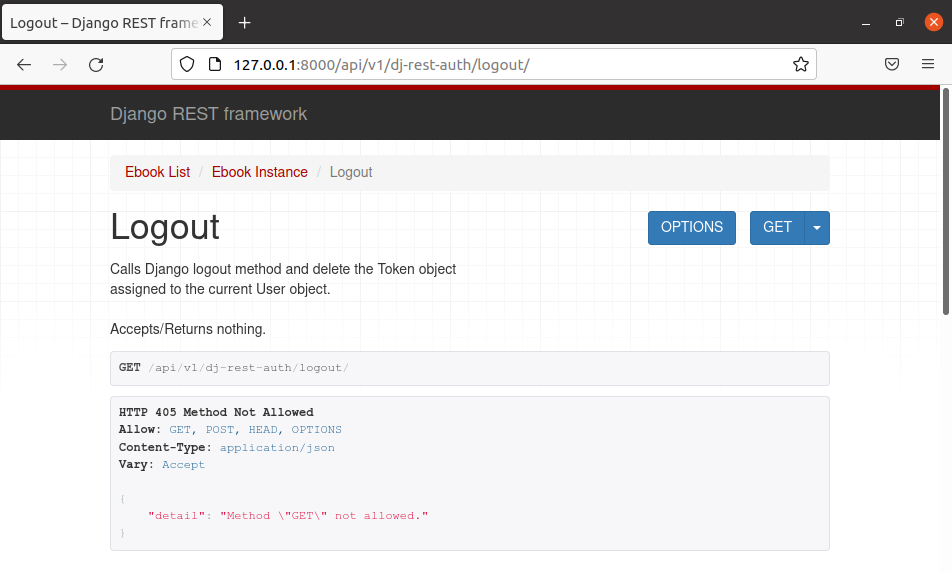The image size is (952, 573).
Task: Click the "detail" JSON response line
Action: pyautogui.click(x=288, y=516)
